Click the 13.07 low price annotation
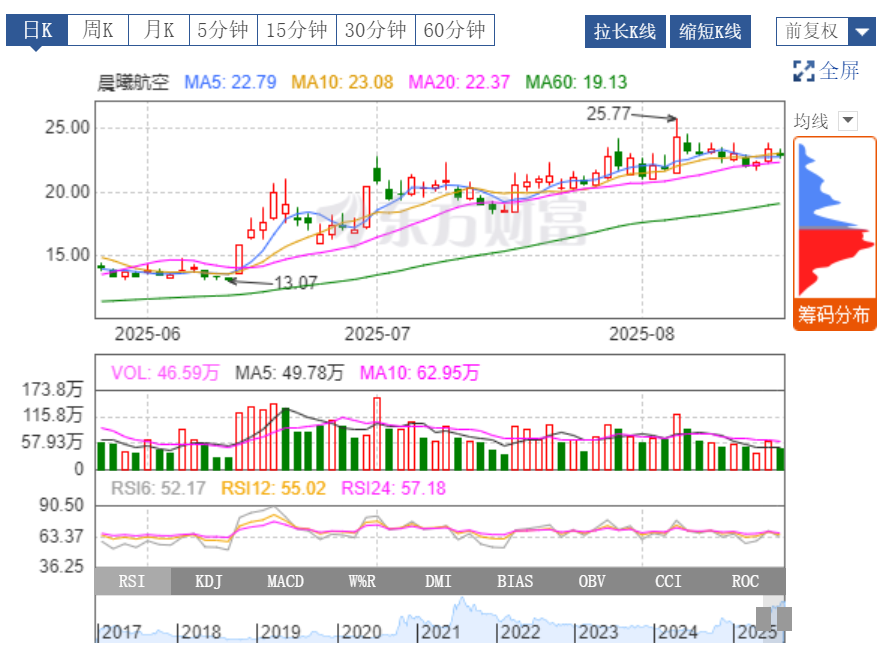This screenshot has width=885, height=651. click(x=296, y=282)
